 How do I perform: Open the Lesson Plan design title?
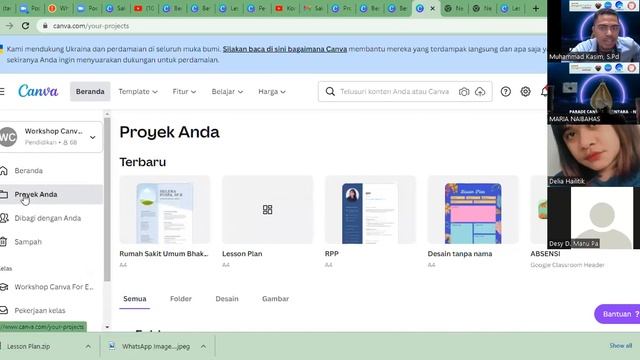(242, 253)
